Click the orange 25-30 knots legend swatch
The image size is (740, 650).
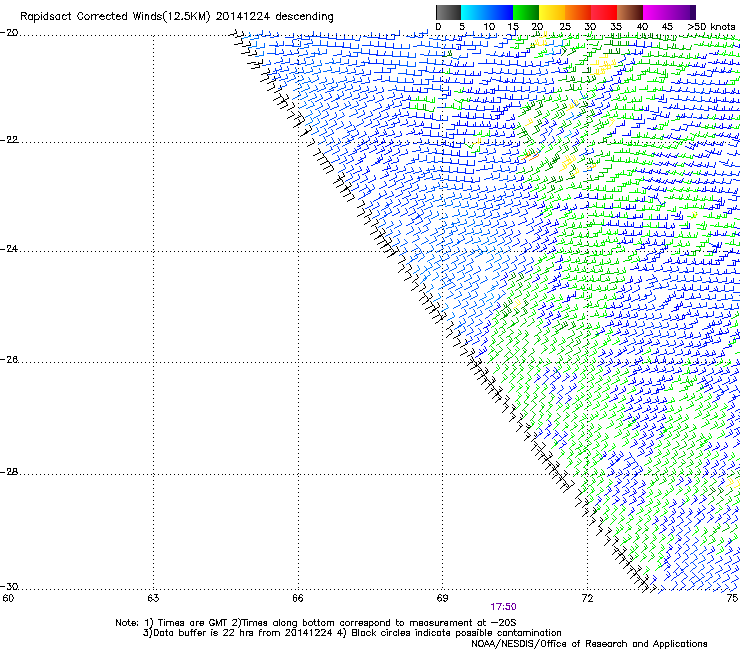coord(578,12)
